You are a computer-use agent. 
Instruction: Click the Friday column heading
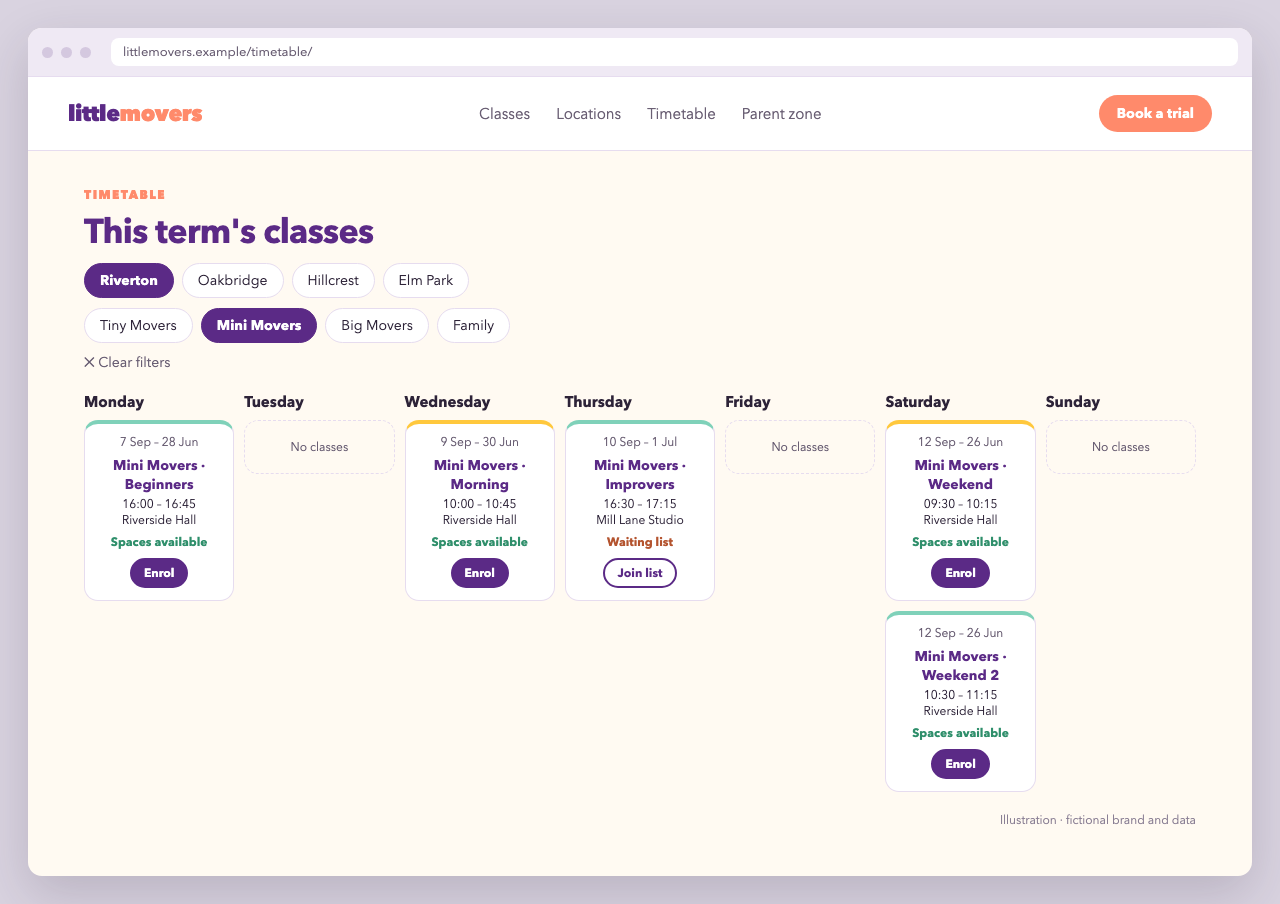click(x=748, y=402)
